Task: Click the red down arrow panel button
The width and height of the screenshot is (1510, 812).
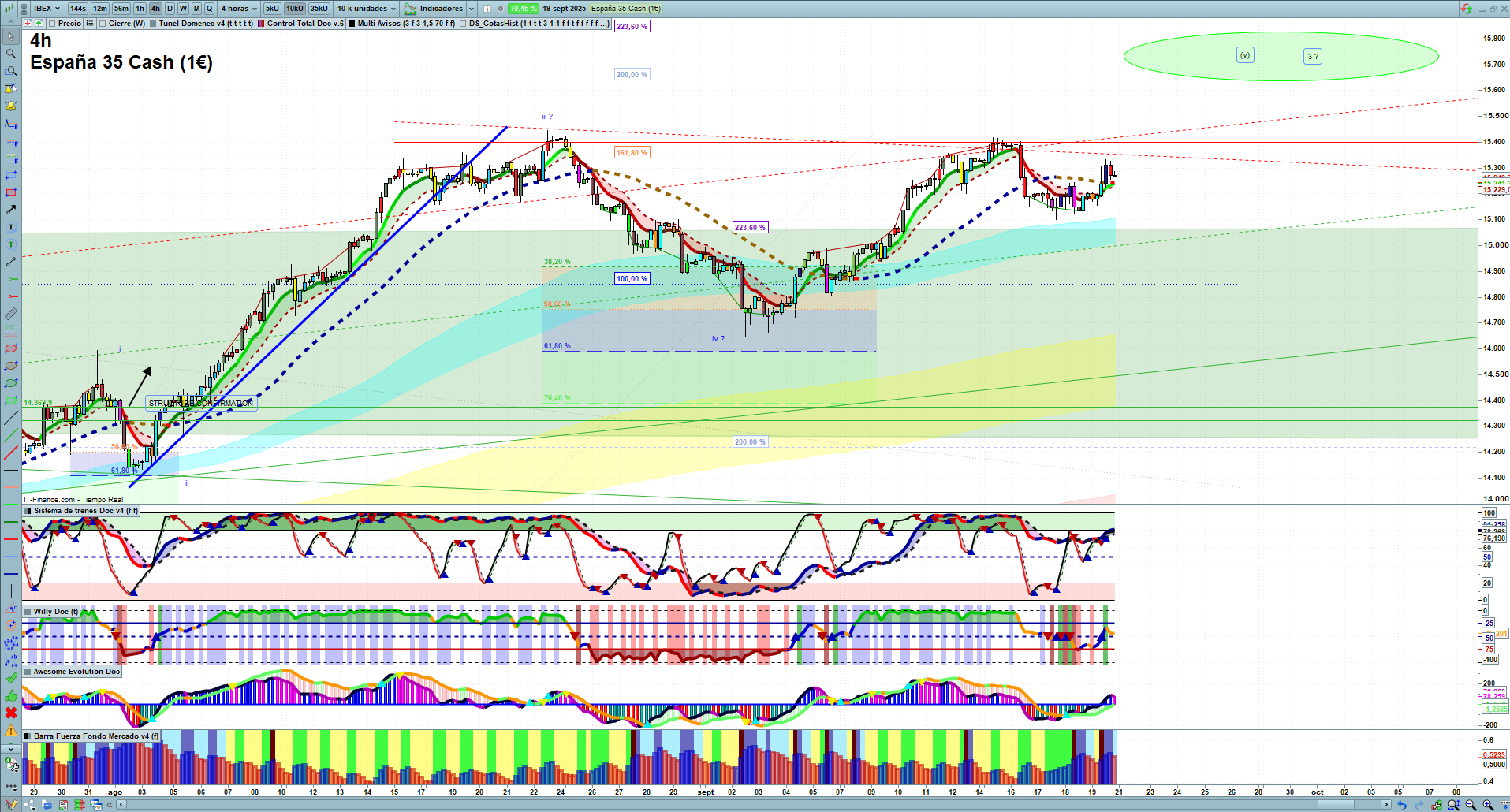Action: [28, 24]
